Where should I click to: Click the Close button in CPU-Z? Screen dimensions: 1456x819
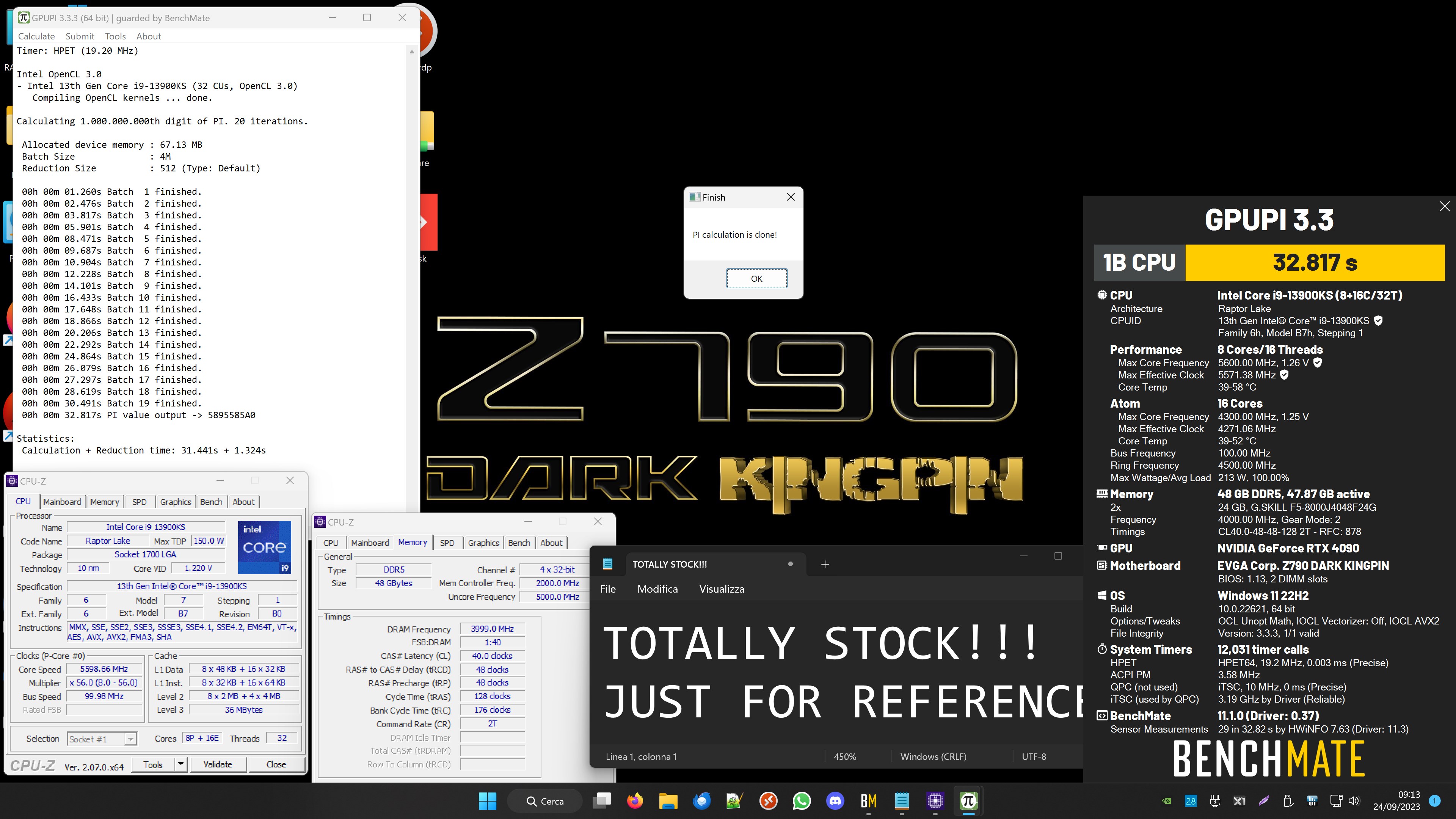point(276,764)
